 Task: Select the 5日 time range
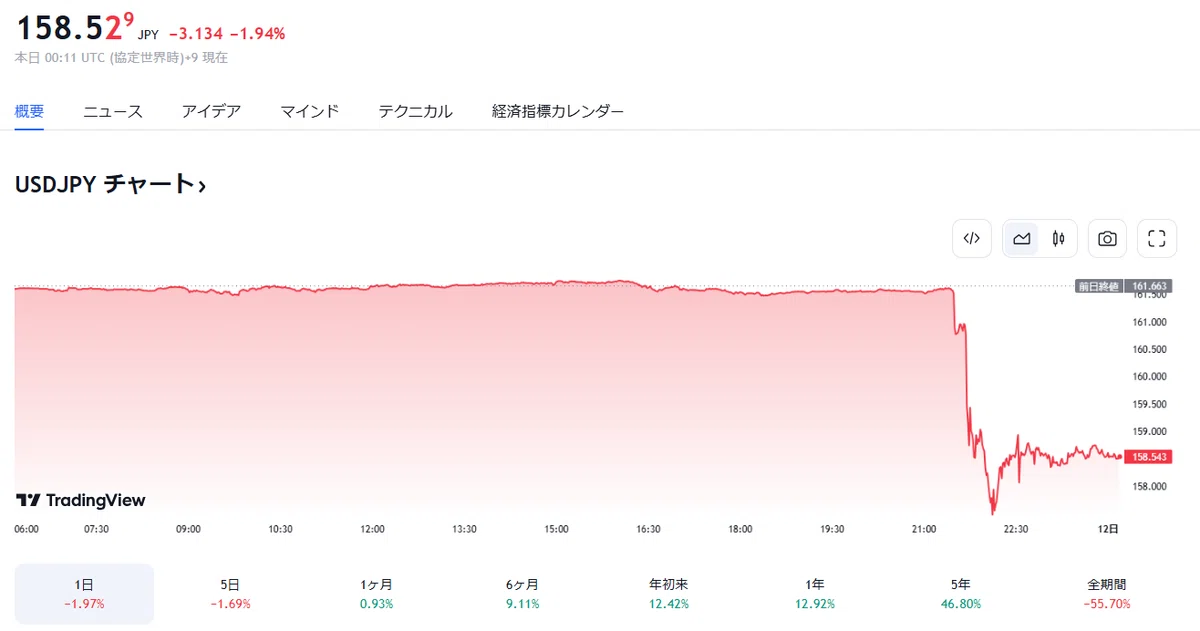point(230,594)
